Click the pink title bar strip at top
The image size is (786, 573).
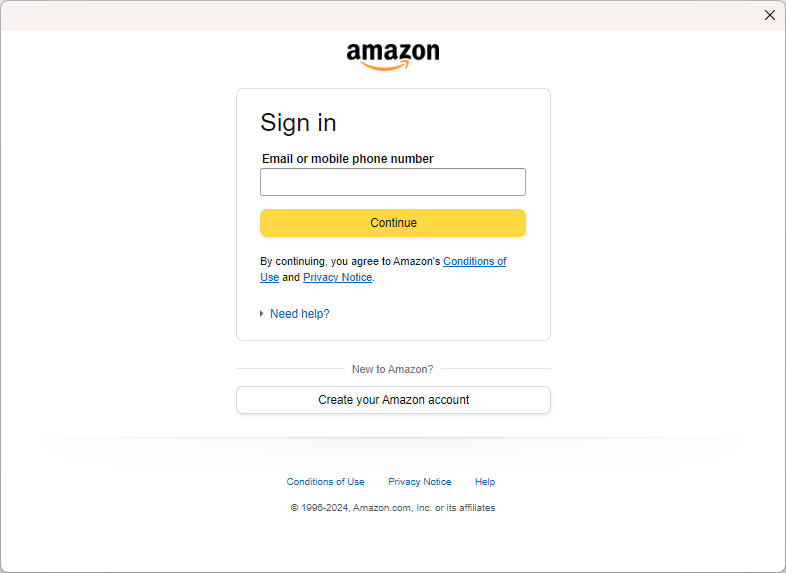point(380,15)
